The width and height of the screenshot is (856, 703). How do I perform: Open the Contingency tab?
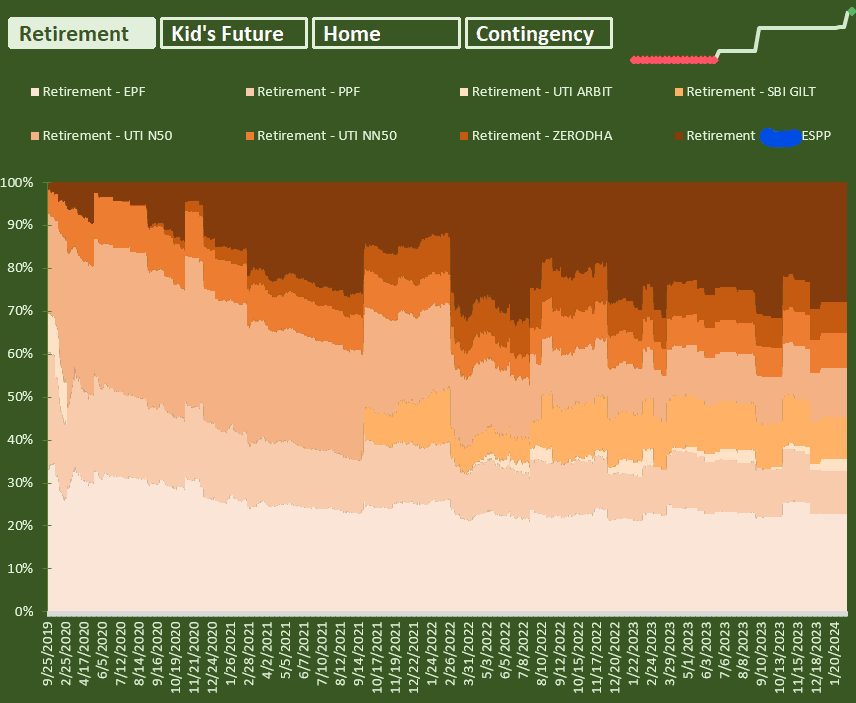pos(538,32)
